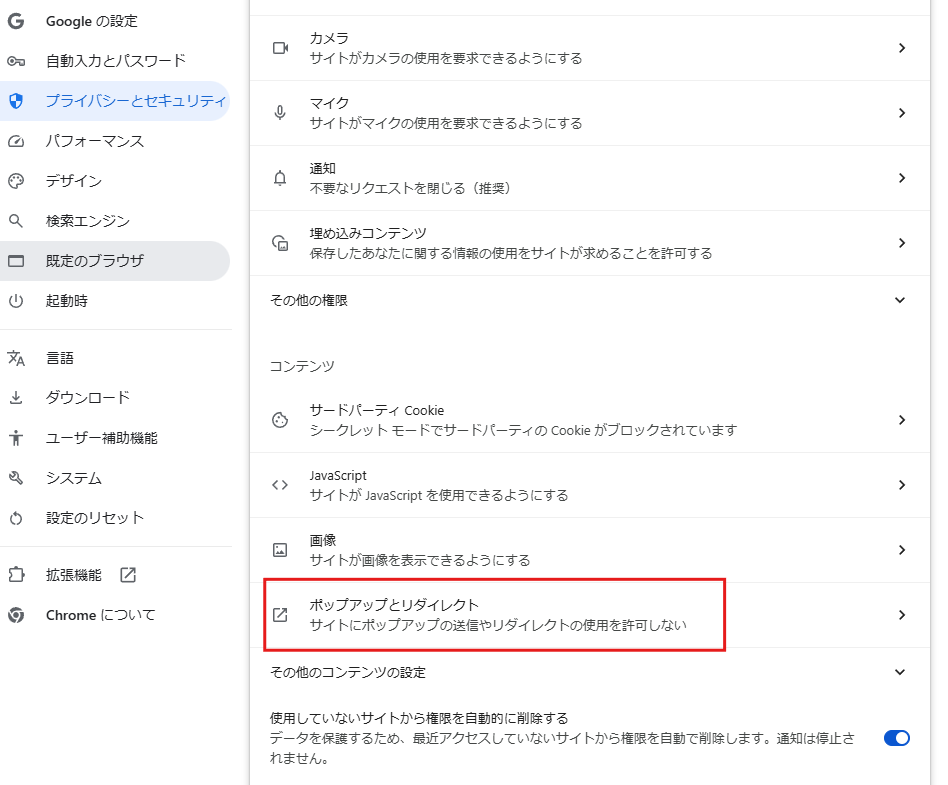Open JavaScript settings via its arrow
This screenshot has height=785, width=948.
(x=901, y=485)
